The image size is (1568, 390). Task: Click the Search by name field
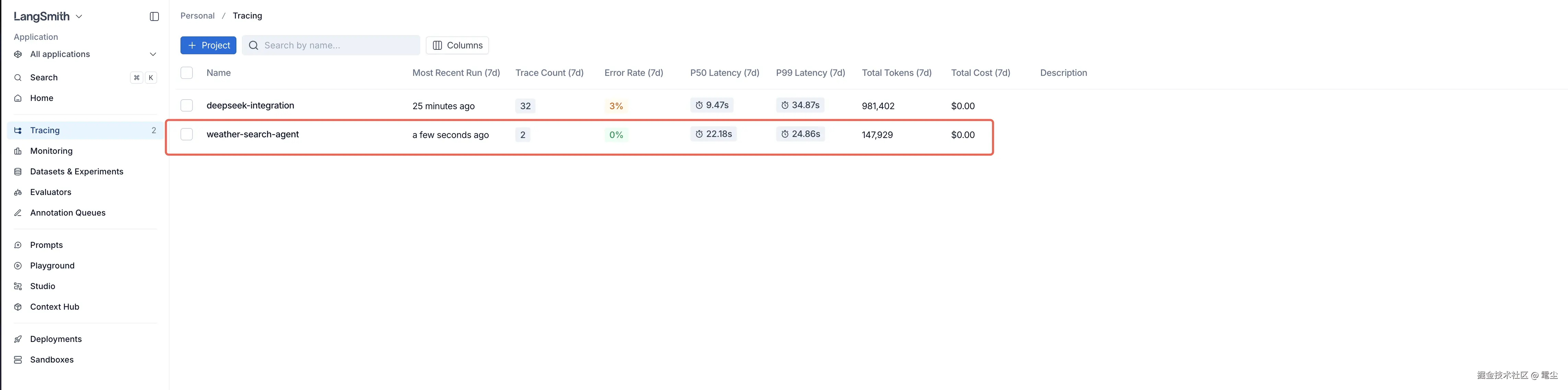click(331, 45)
